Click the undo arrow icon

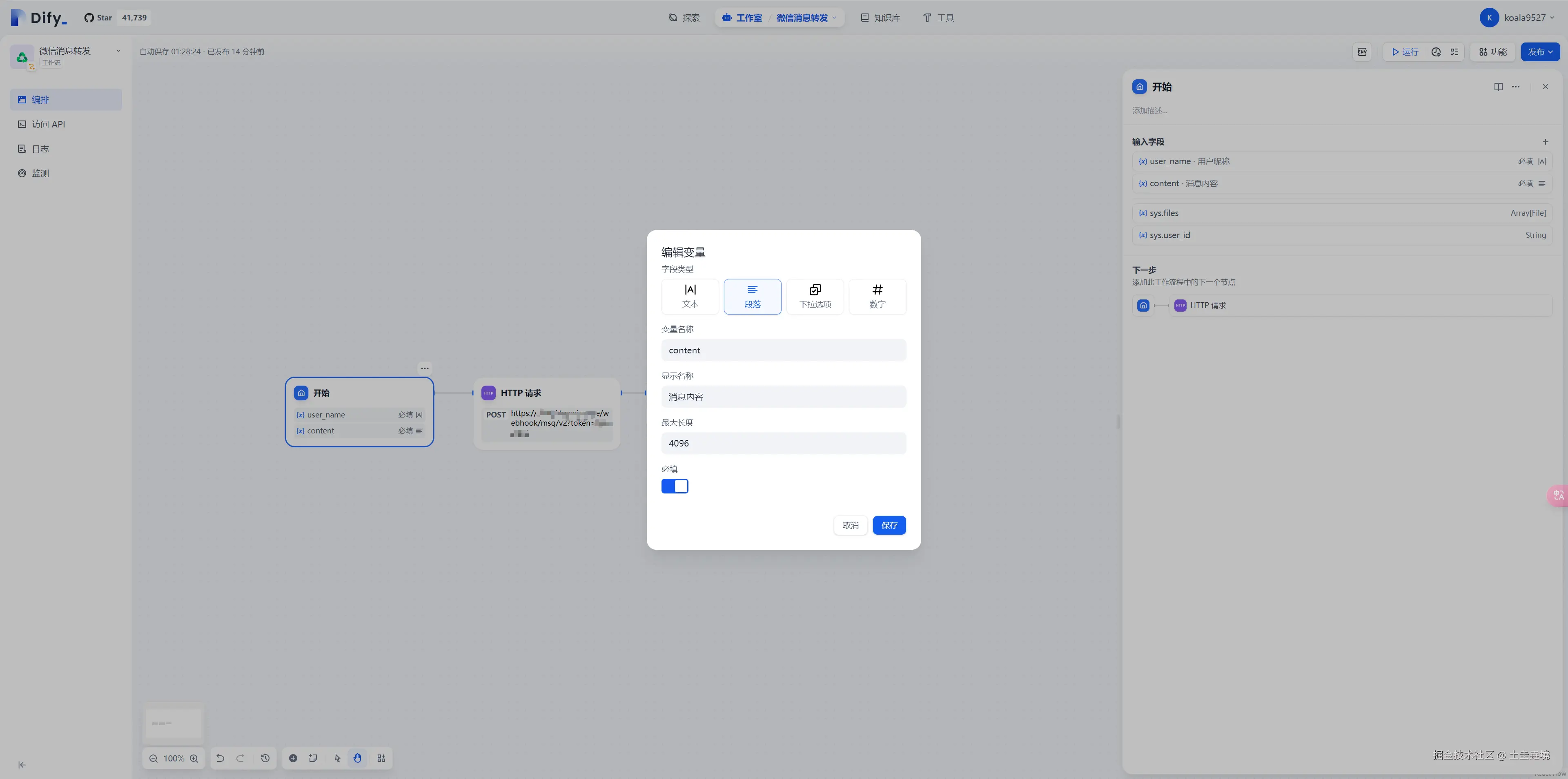coord(220,758)
